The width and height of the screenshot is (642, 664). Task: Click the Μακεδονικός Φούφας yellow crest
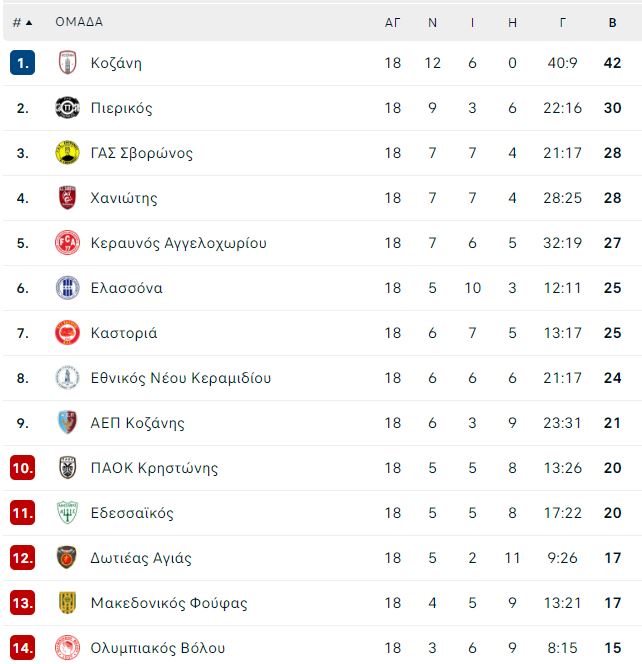pyautogui.click(x=67, y=603)
